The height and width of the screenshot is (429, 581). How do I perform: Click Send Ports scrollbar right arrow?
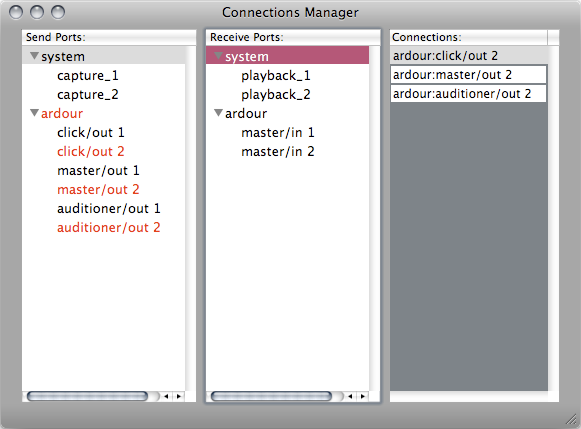[x=179, y=396]
